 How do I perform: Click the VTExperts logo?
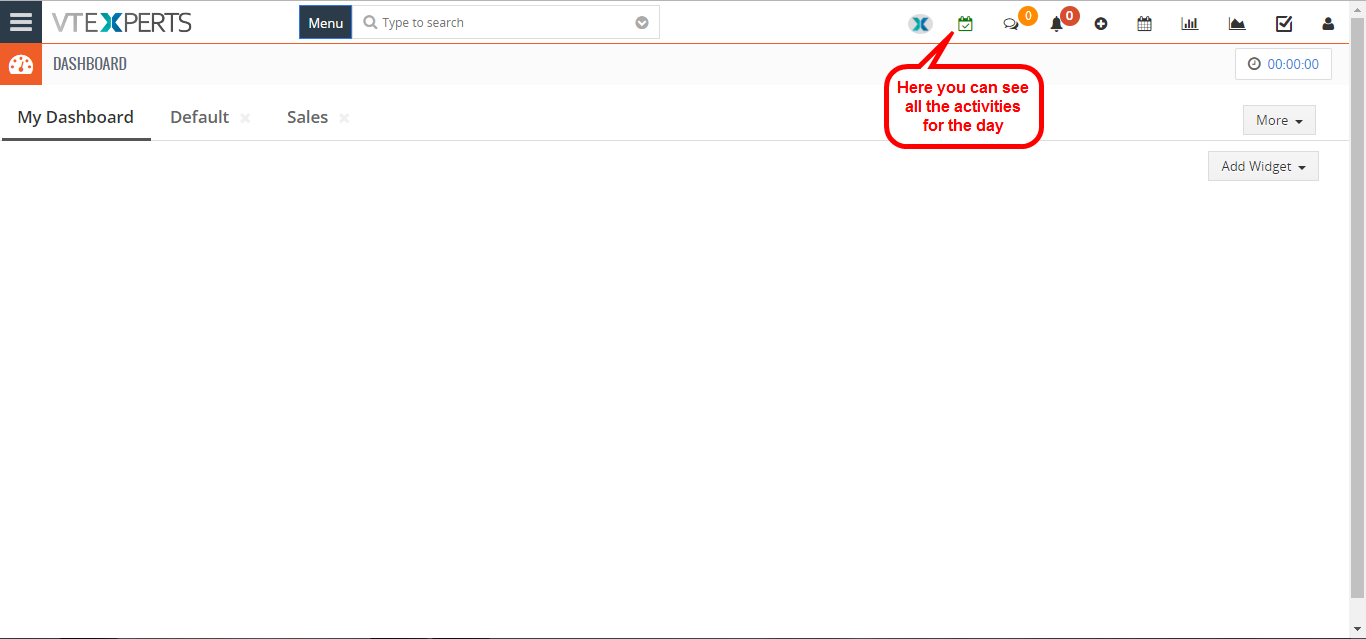tap(122, 22)
